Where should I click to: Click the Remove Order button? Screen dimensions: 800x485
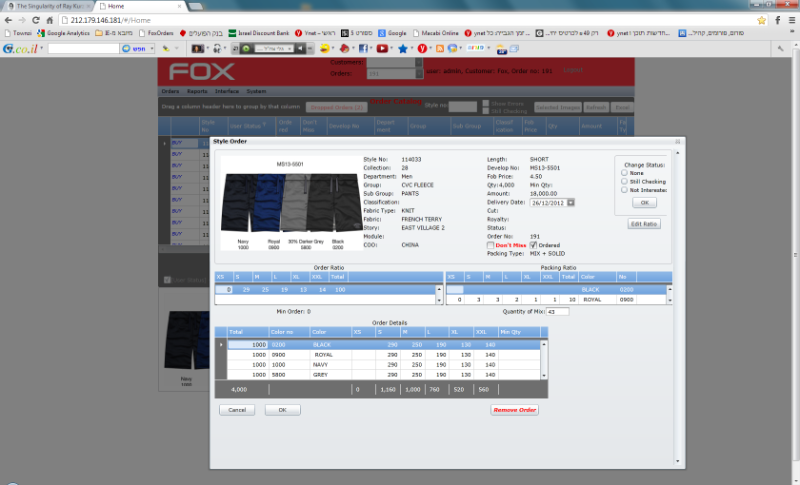[x=514, y=410]
